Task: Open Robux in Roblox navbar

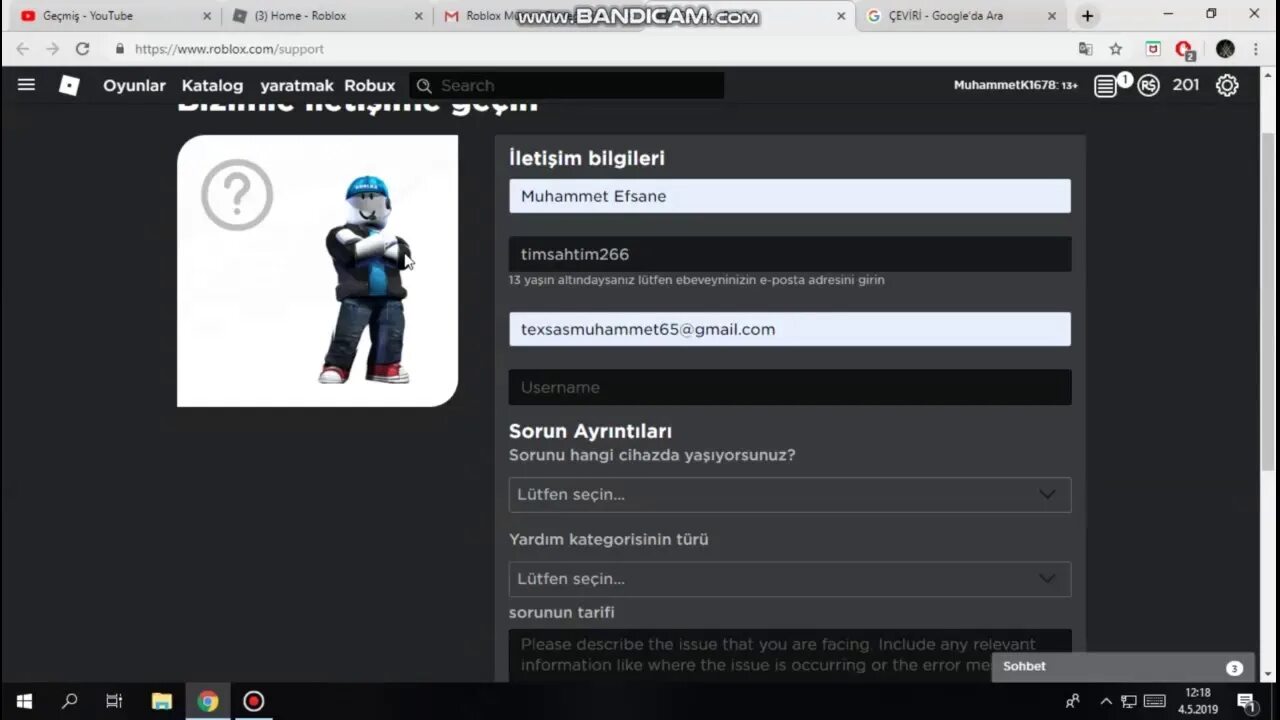Action: [x=370, y=85]
